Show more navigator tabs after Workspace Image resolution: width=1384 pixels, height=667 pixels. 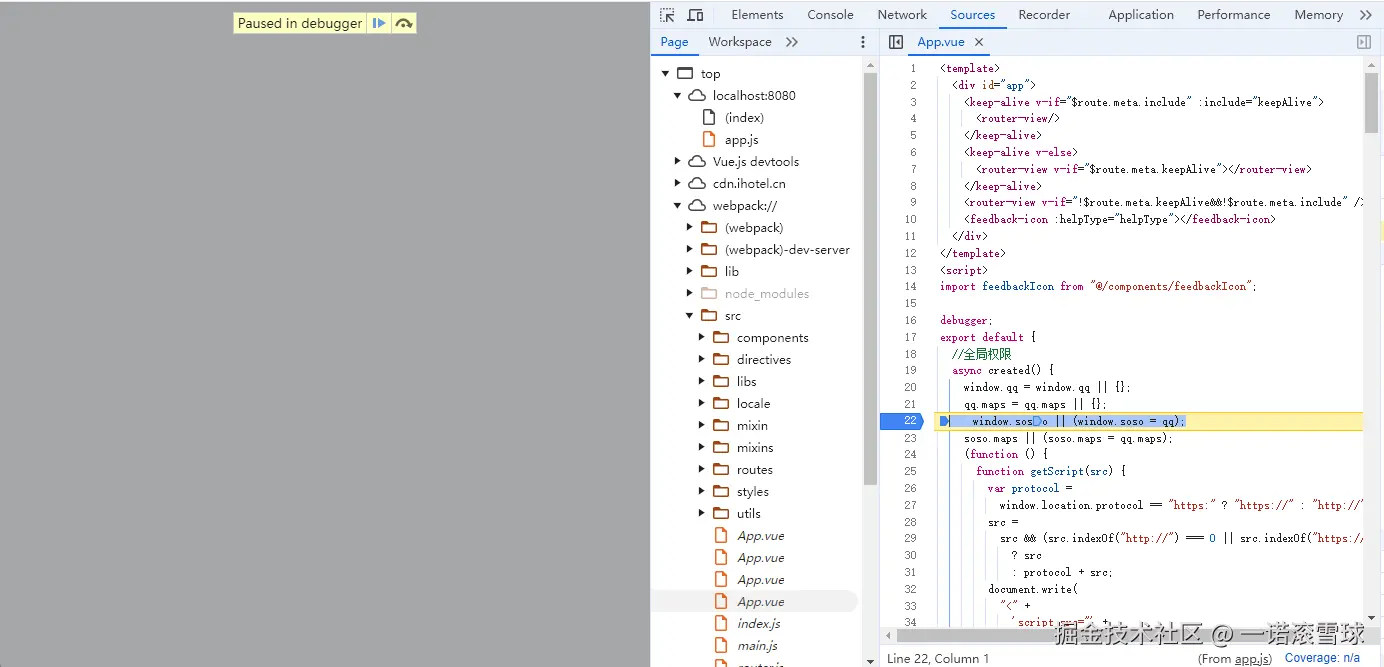tap(792, 42)
